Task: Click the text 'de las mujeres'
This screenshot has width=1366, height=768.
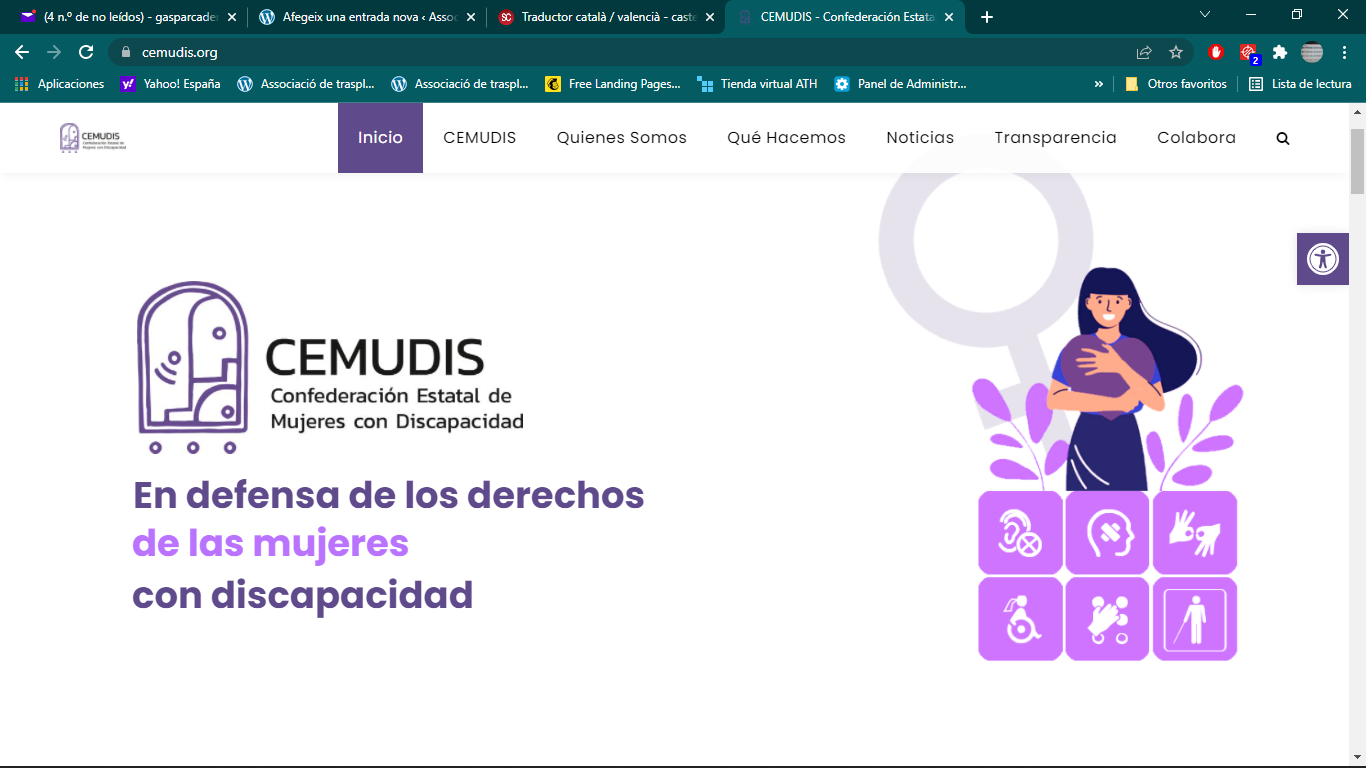Action: coord(271,544)
